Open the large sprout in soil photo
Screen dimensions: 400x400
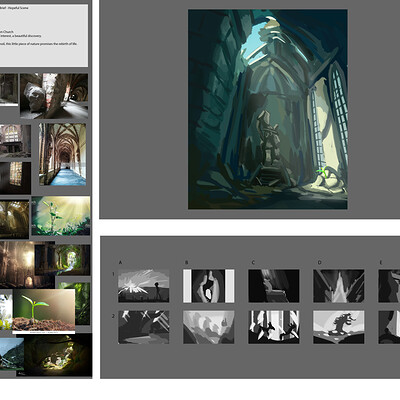click(x=44, y=311)
